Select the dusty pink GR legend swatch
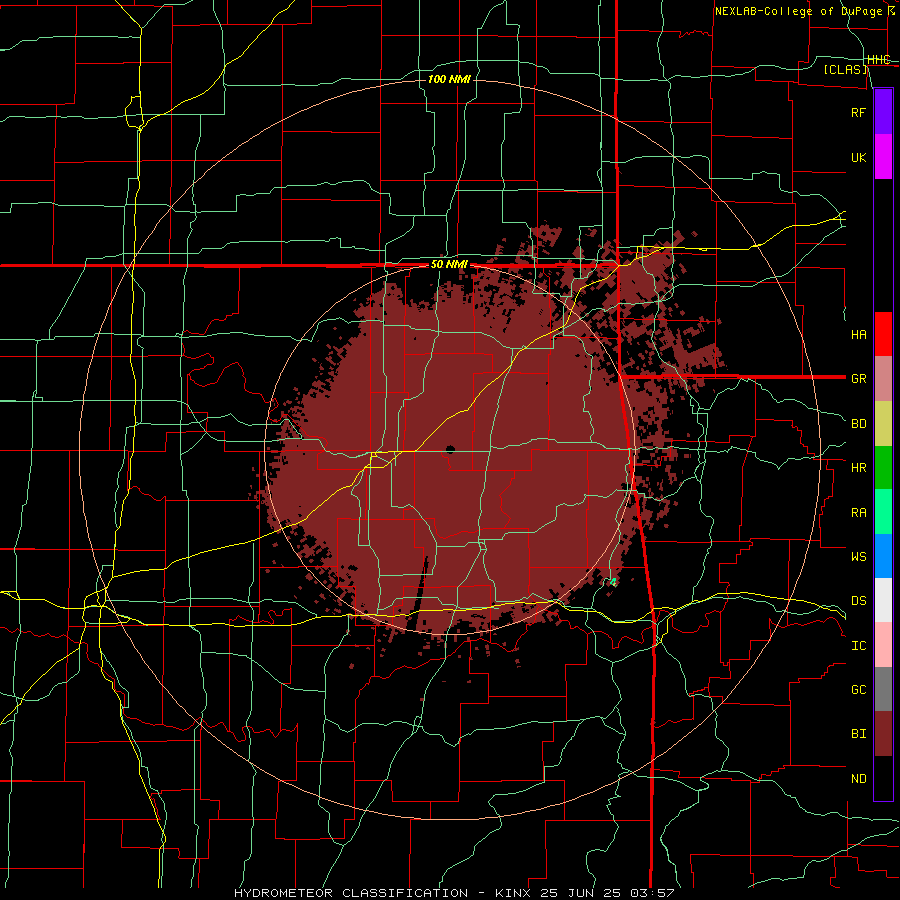 click(x=883, y=378)
